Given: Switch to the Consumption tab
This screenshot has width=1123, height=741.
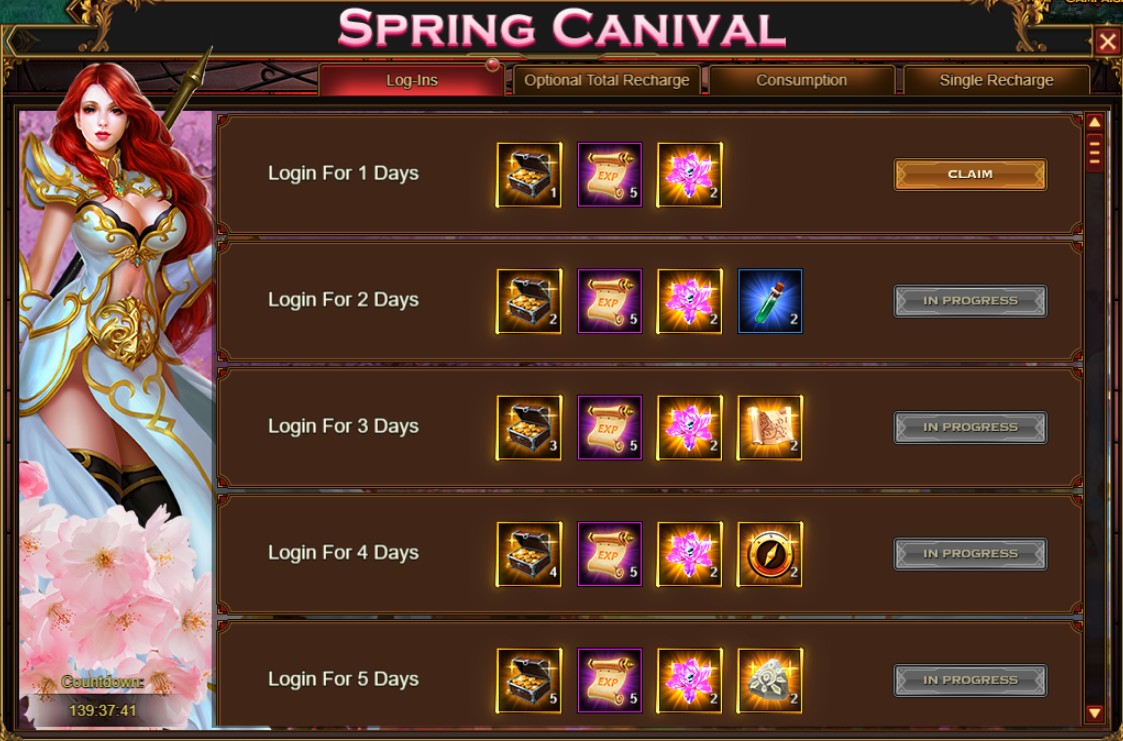Looking at the screenshot, I should pyautogui.click(x=801, y=80).
